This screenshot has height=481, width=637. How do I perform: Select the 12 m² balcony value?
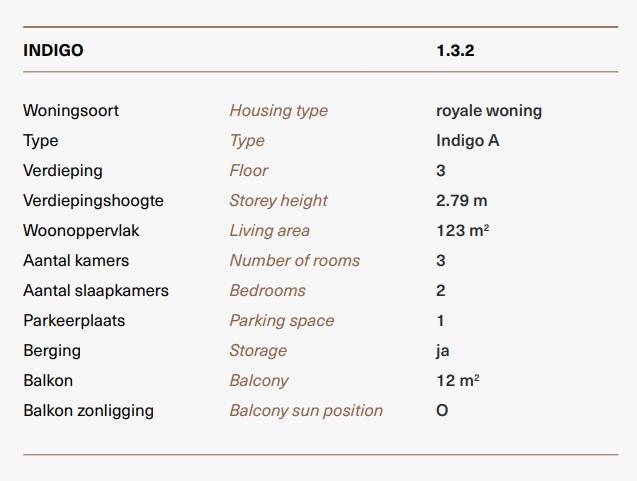click(x=458, y=381)
